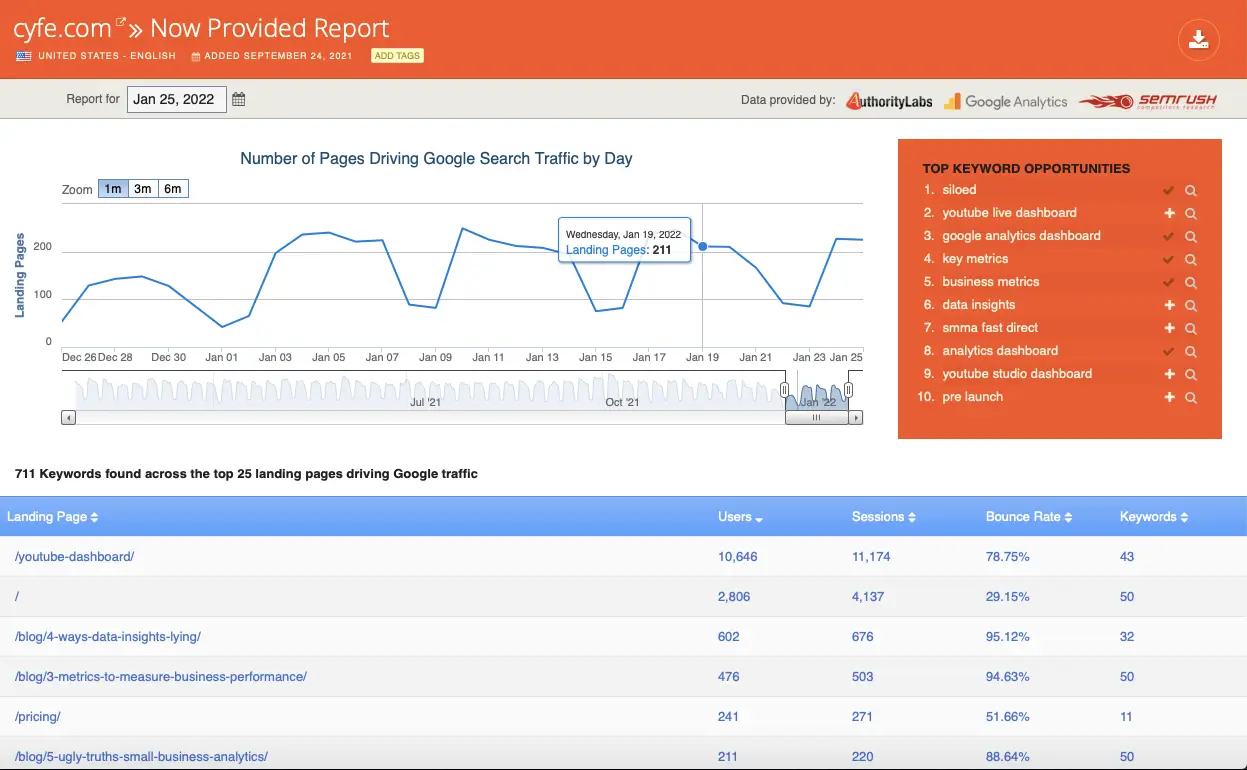Toggle checkmark for siloed keyword
The image size is (1247, 770).
tap(1168, 190)
